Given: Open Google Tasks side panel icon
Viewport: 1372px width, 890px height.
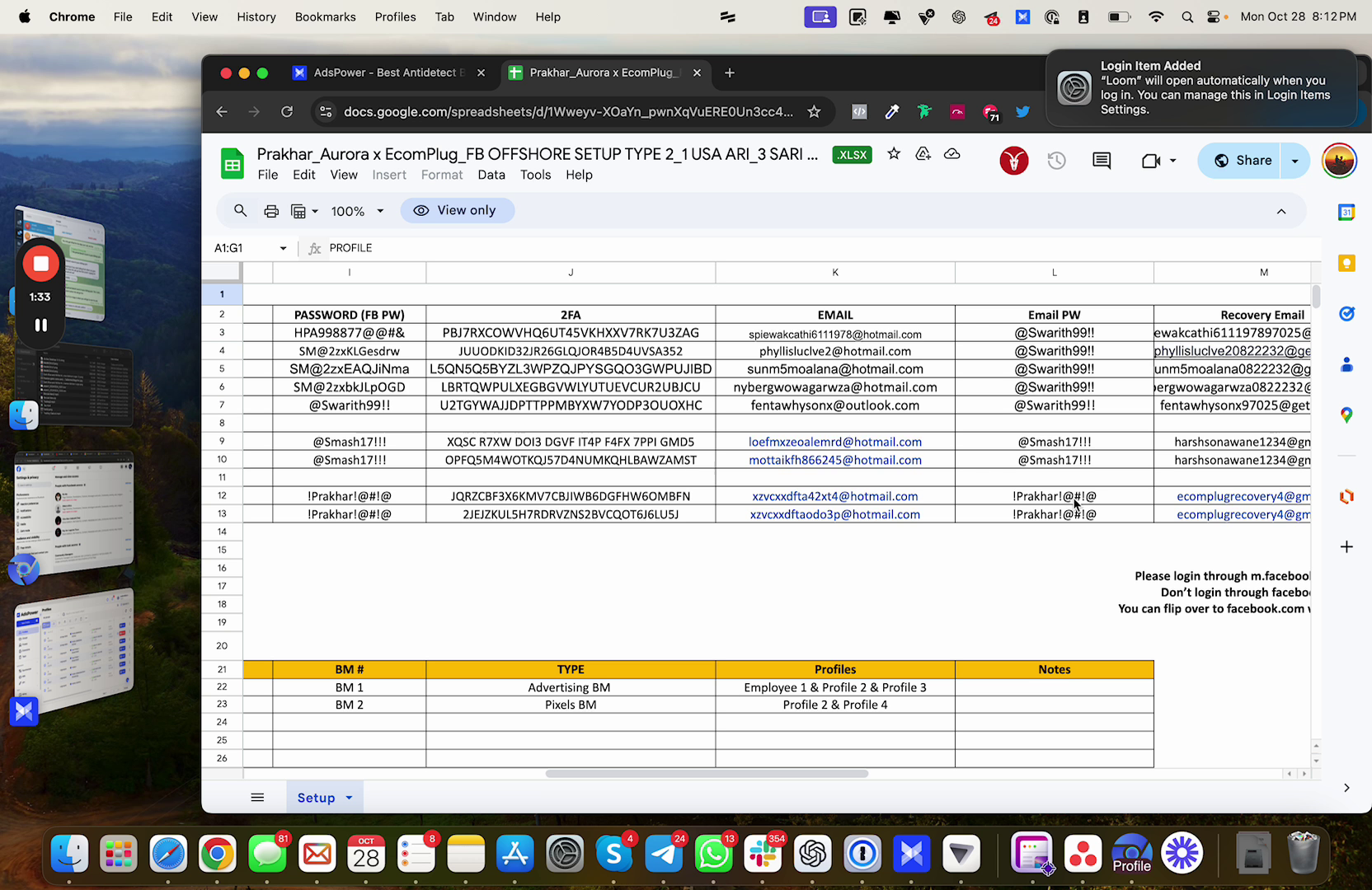Looking at the screenshot, I should tap(1346, 313).
